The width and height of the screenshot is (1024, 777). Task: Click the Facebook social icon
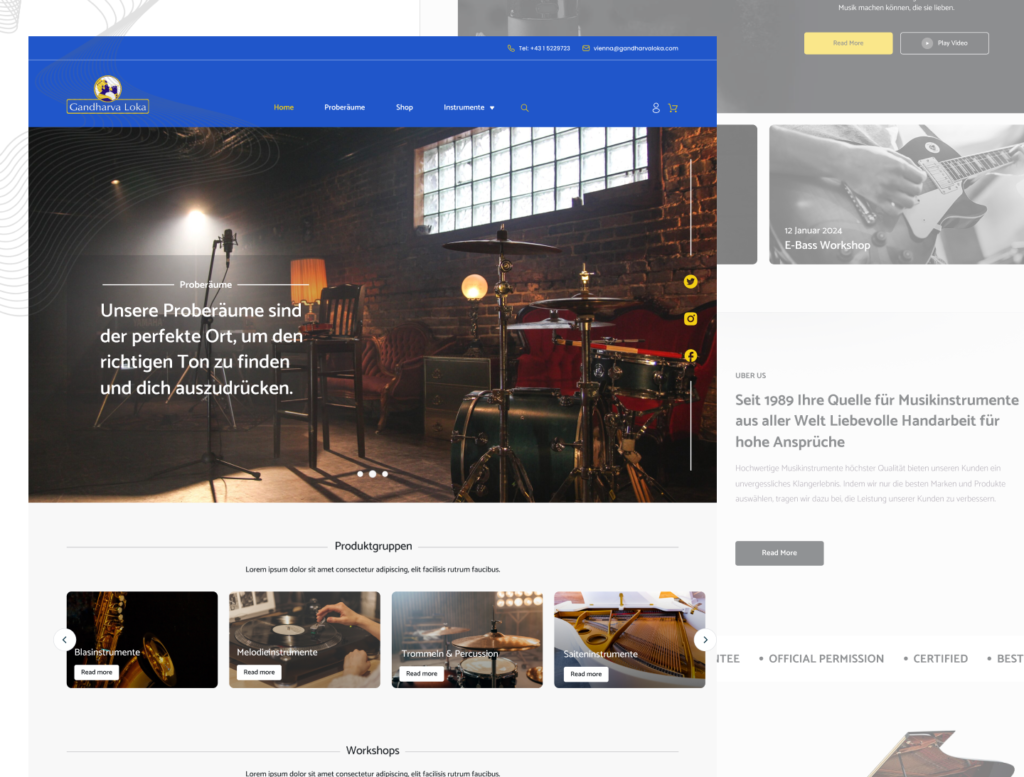pos(690,356)
